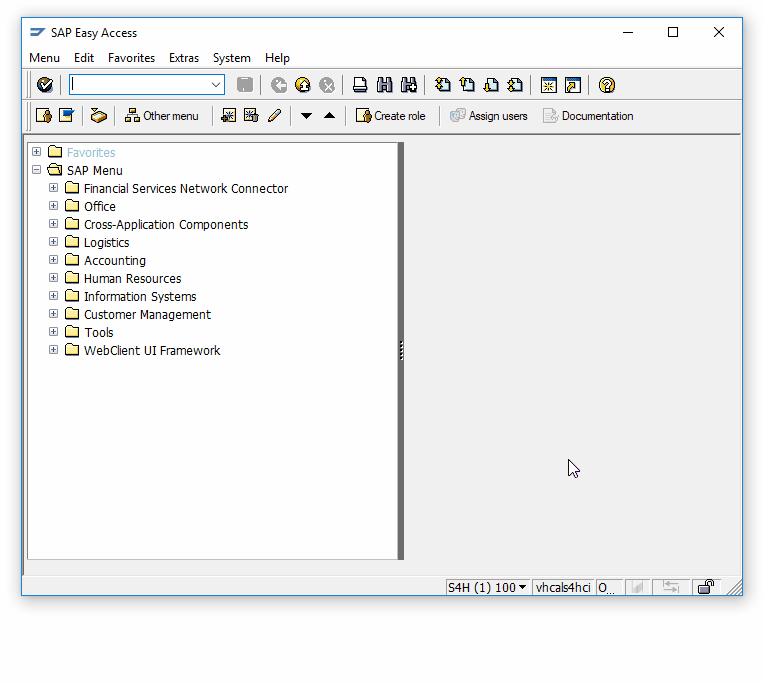Open the Extras menu
The width and height of the screenshot is (764, 683).
[x=184, y=58]
